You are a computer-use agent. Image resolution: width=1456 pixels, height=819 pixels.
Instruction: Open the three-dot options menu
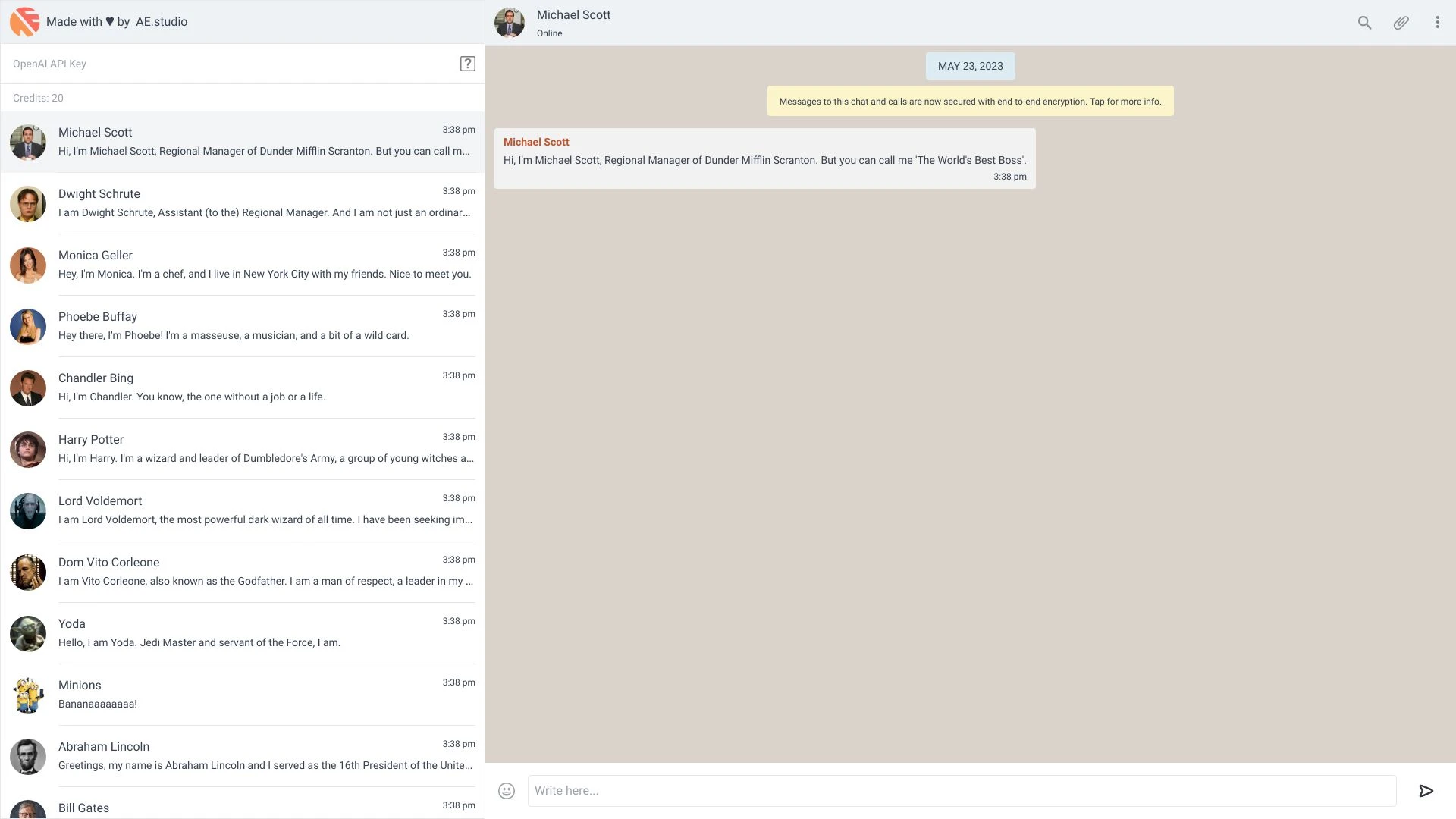coord(1437,23)
